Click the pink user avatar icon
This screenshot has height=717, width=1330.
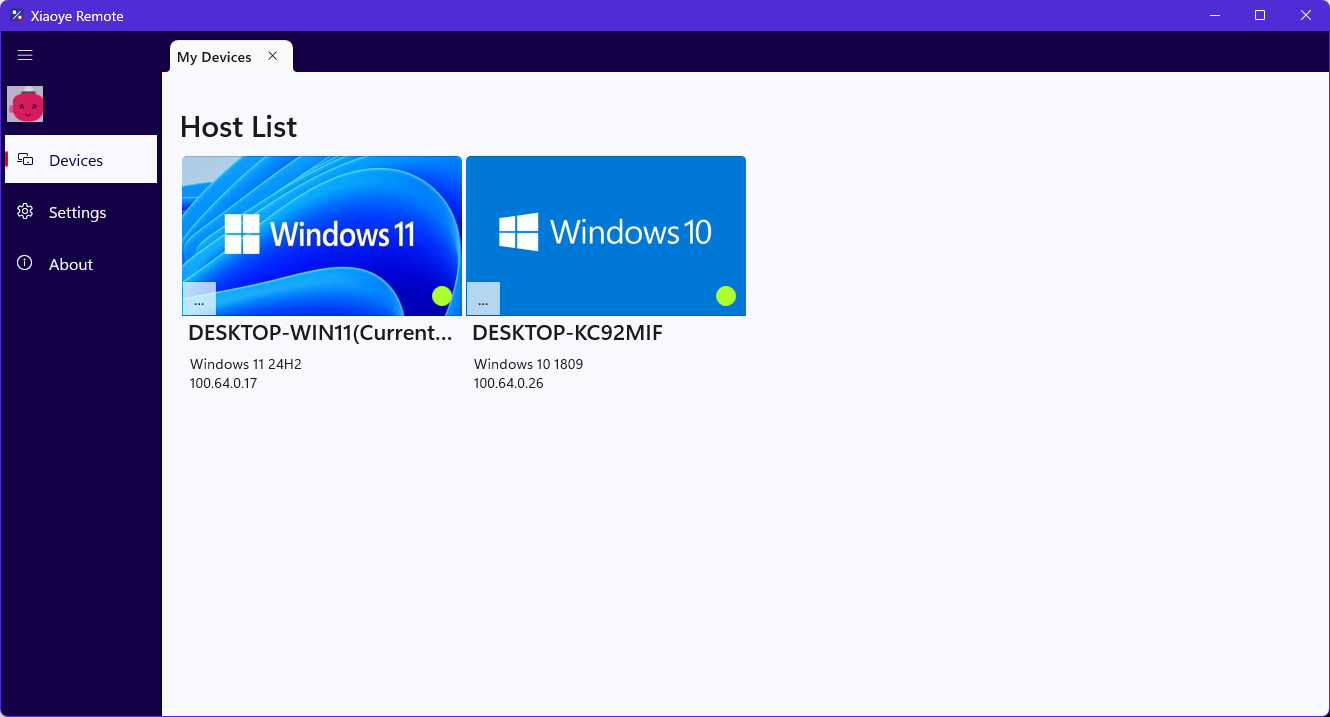tap(25, 104)
